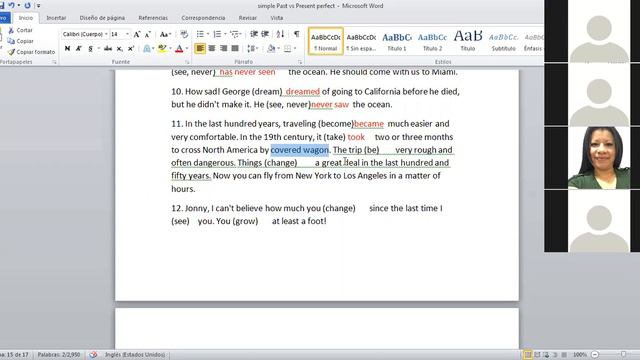Screen dimensions: 640x360
Task: Select center alignment
Action: (211, 49)
